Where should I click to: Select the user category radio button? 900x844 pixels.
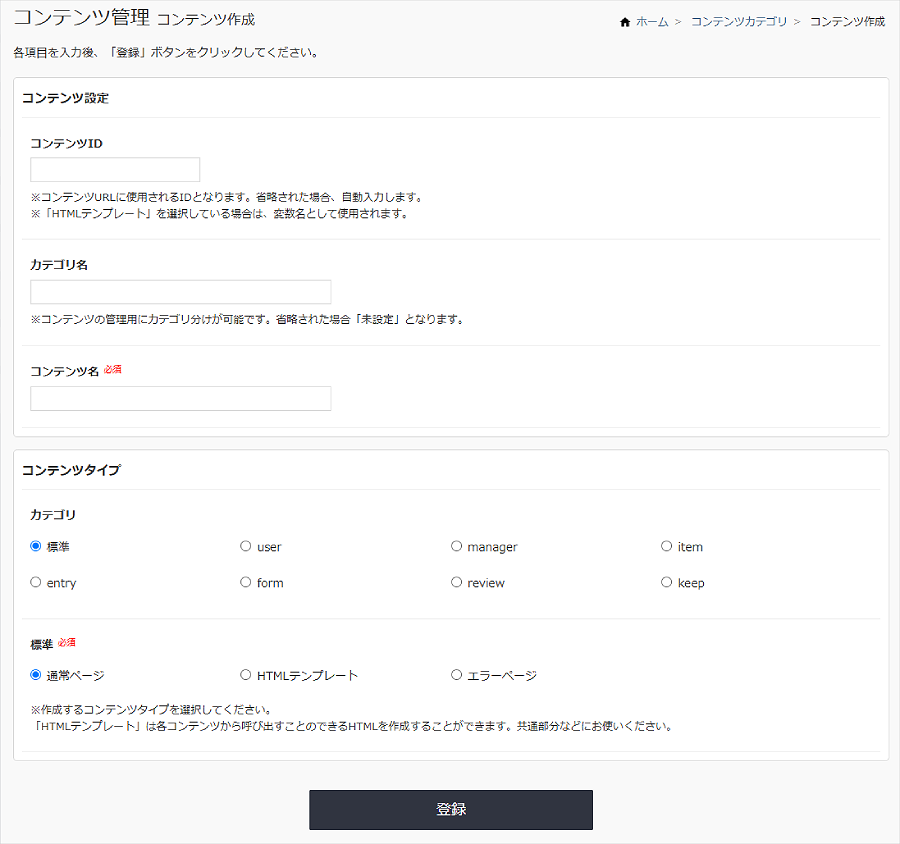246,546
